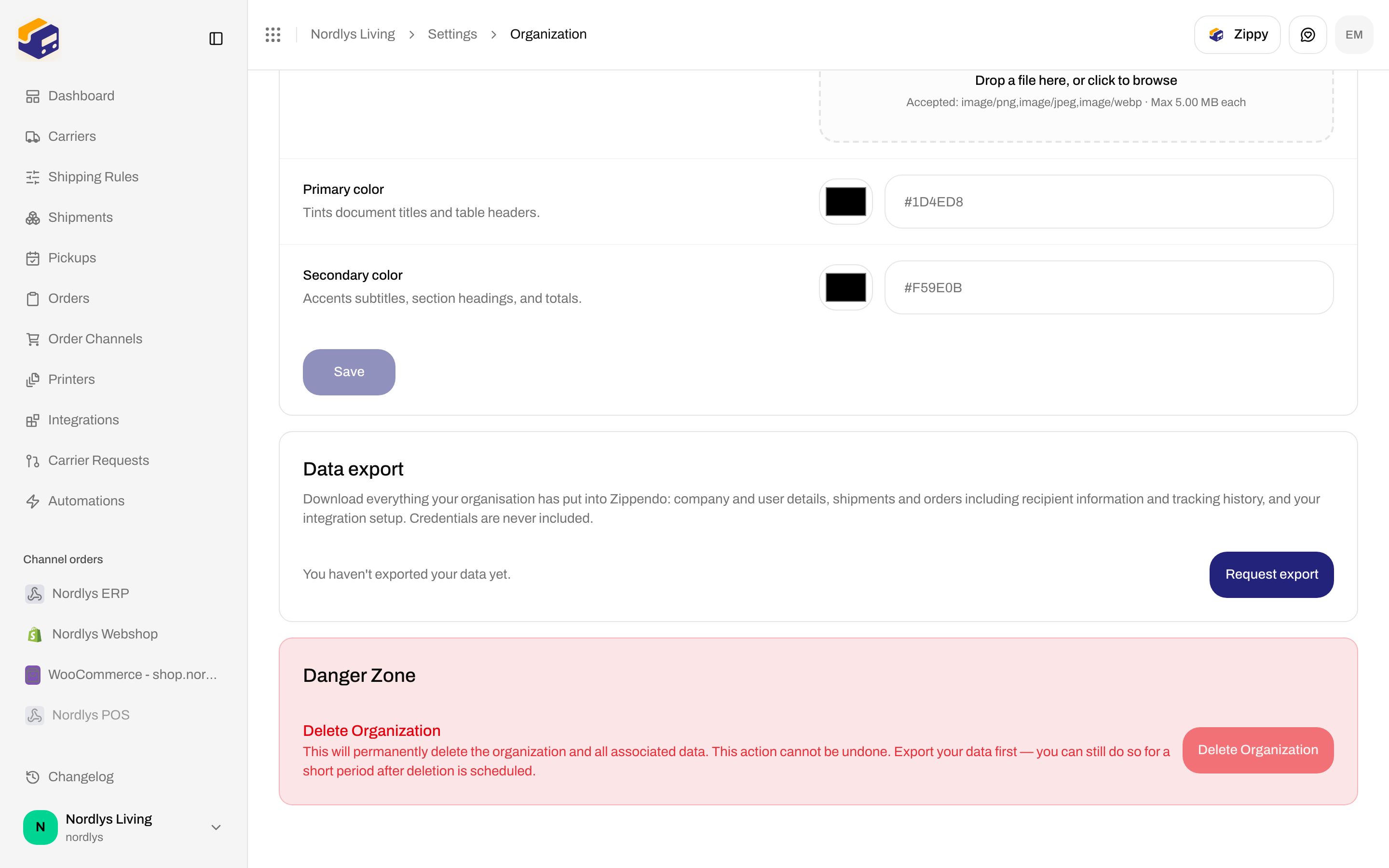Click the Zippendo logo icon
This screenshot has width=1389, height=868.
click(x=39, y=39)
